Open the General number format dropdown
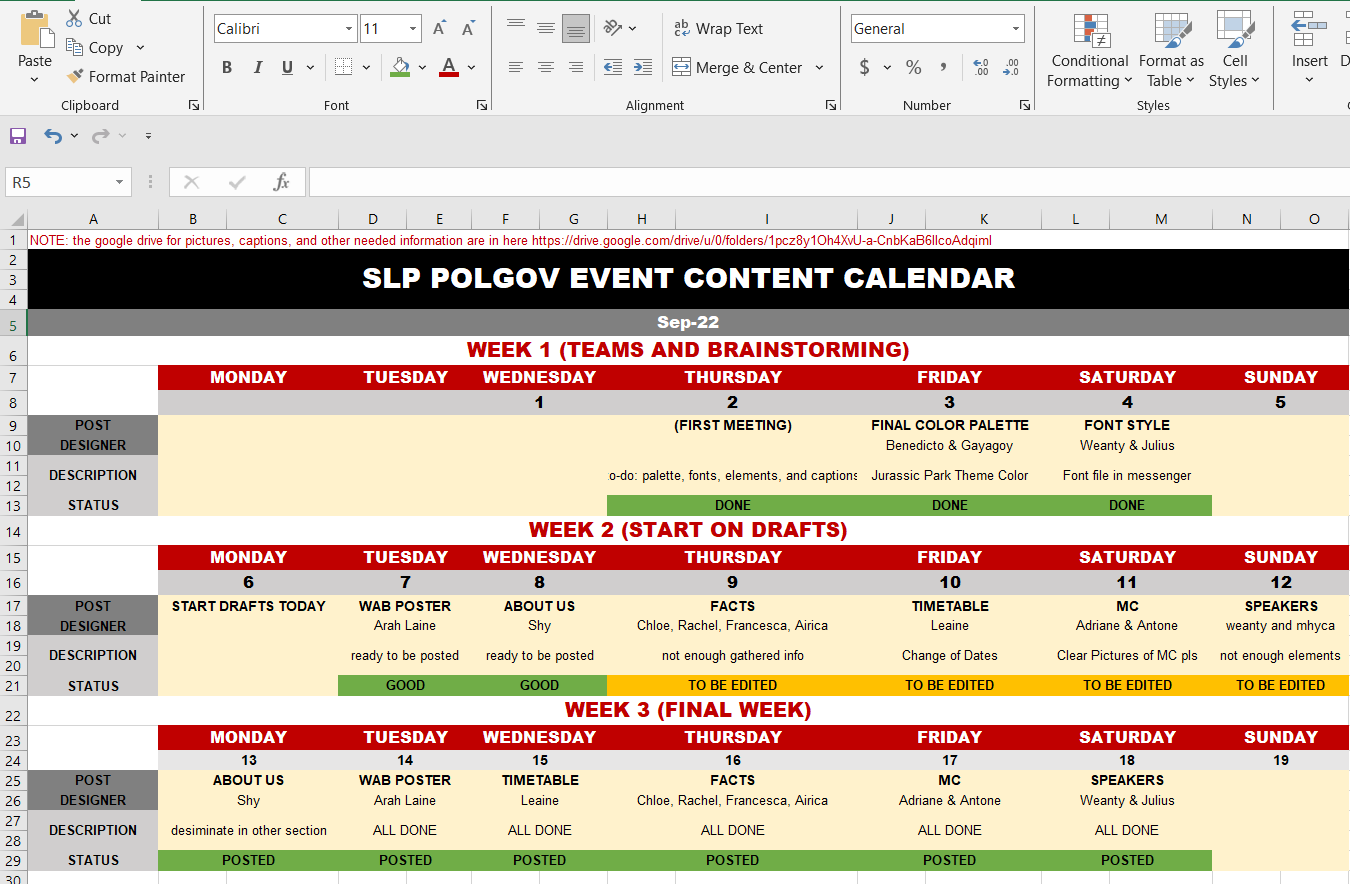The width and height of the screenshot is (1350, 884). 1016,29
